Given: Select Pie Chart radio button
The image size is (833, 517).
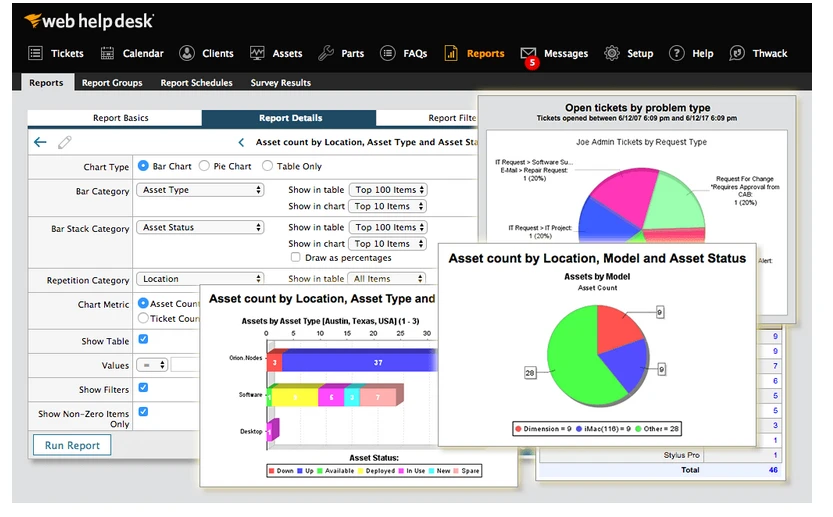Looking at the screenshot, I should tap(204, 166).
